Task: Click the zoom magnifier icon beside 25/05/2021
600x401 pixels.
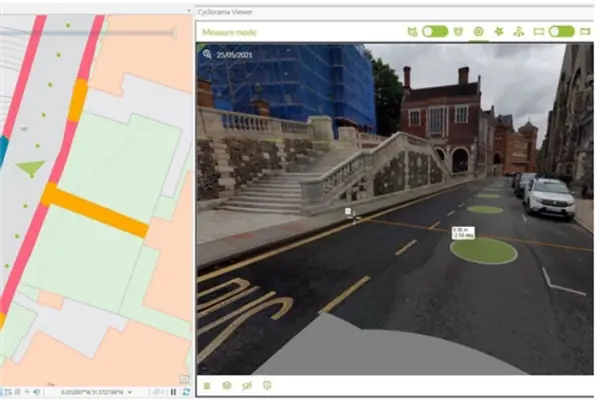Action: tap(206, 54)
